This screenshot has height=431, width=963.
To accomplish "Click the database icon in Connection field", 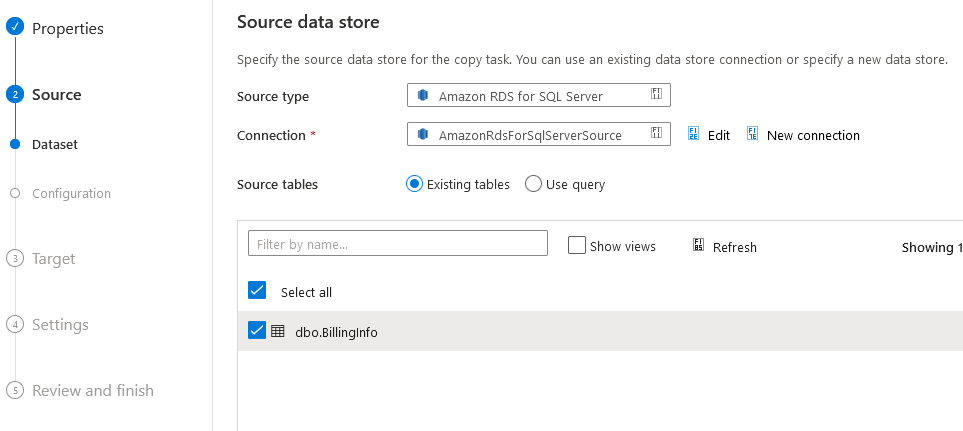I will point(423,134).
